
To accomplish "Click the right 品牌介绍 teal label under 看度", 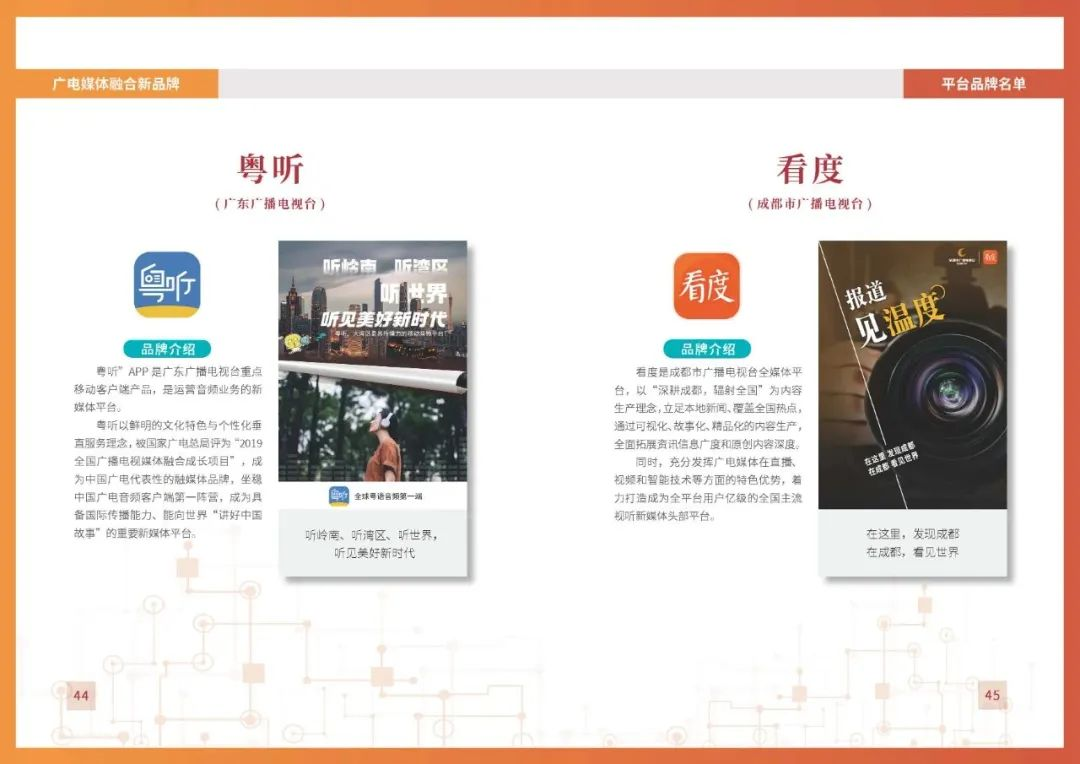I will pos(707,349).
